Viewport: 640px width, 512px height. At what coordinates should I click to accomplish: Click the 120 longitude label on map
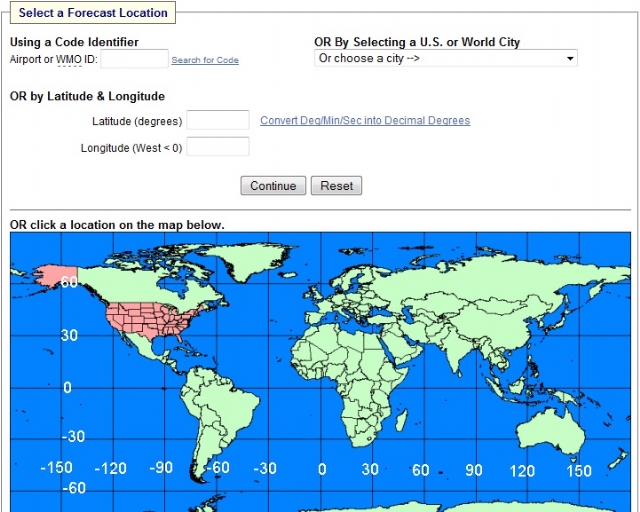tap(522, 471)
